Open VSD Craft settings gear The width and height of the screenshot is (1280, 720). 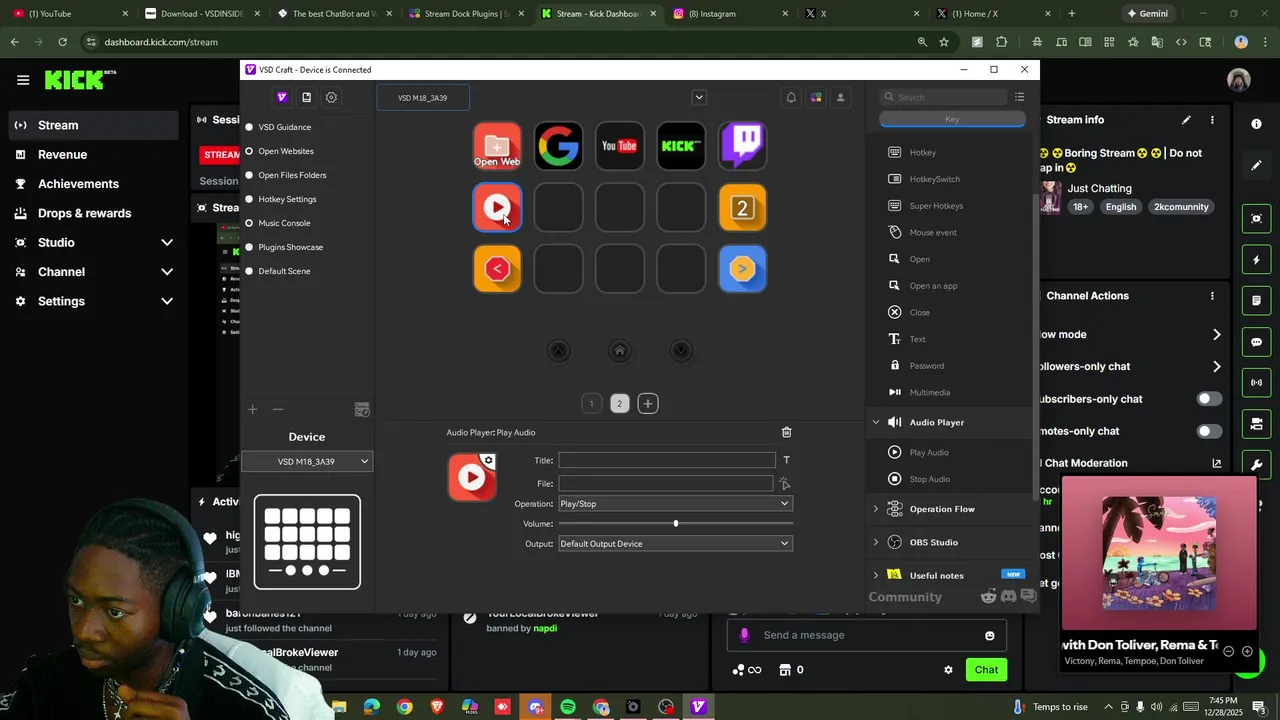tap(331, 97)
